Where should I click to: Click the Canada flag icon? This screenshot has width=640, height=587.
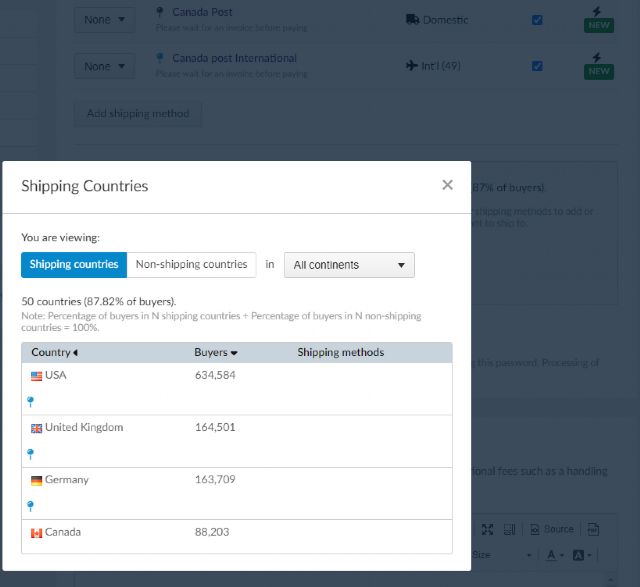tap(37, 533)
